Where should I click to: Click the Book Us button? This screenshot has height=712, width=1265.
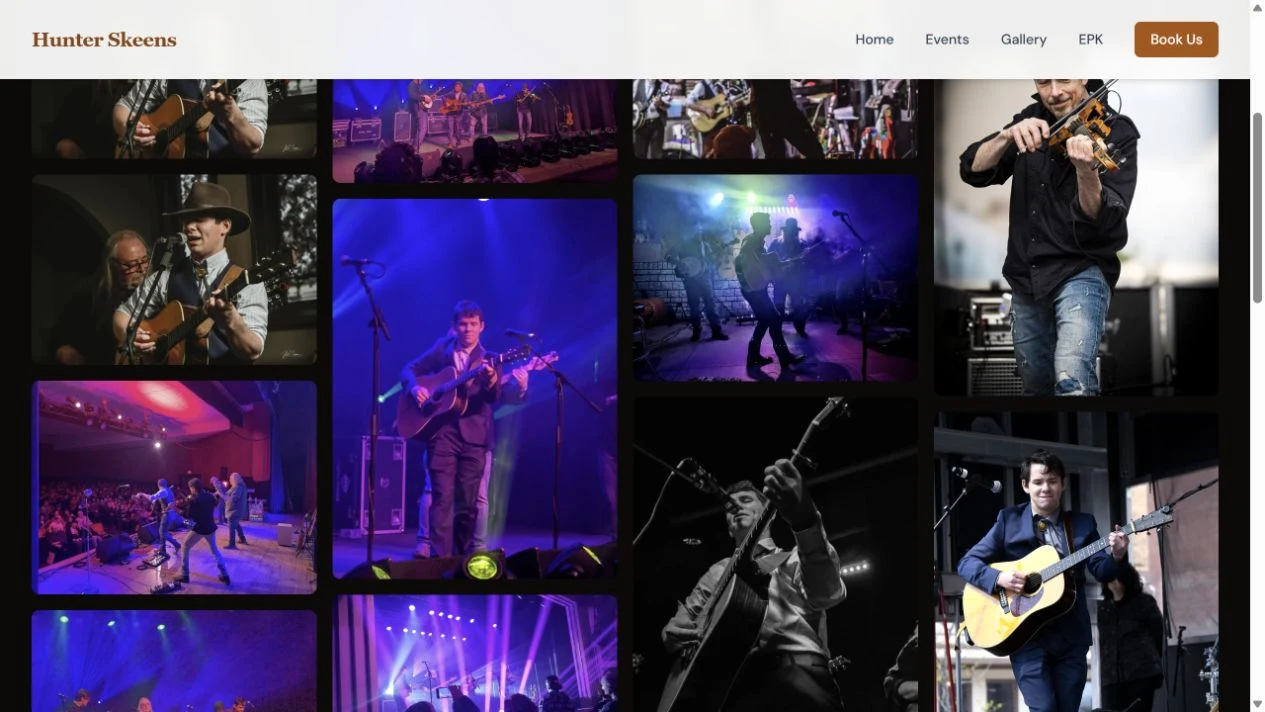(x=1176, y=39)
